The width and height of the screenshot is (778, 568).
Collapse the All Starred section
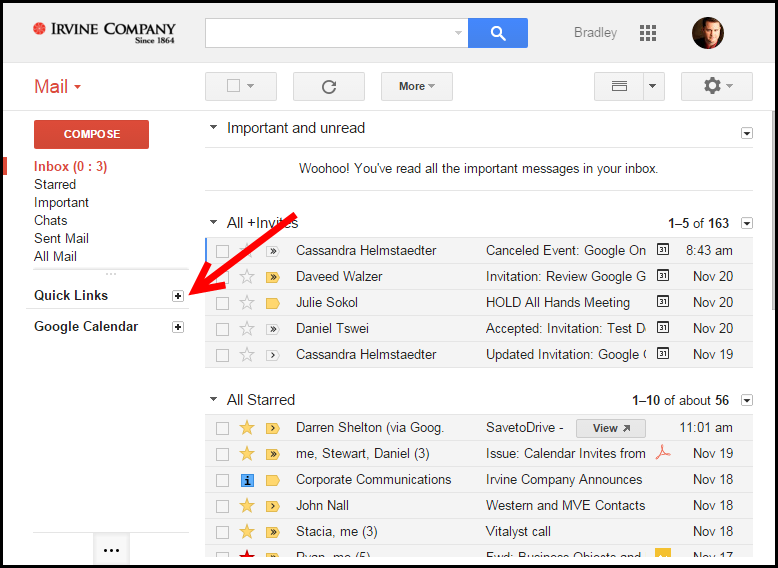[x=213, y=399]
